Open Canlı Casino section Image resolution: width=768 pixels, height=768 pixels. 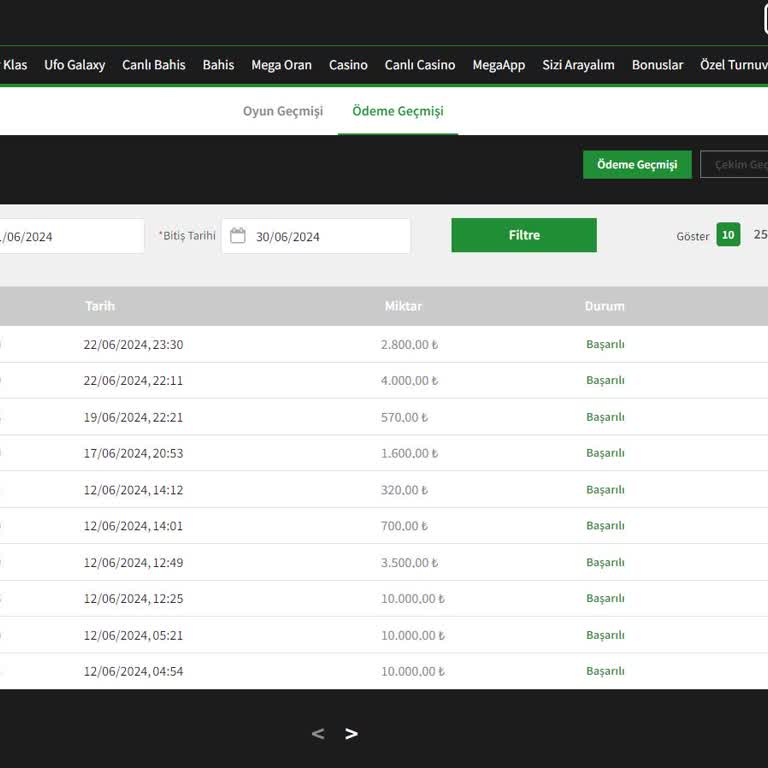(x=420, y=65)
